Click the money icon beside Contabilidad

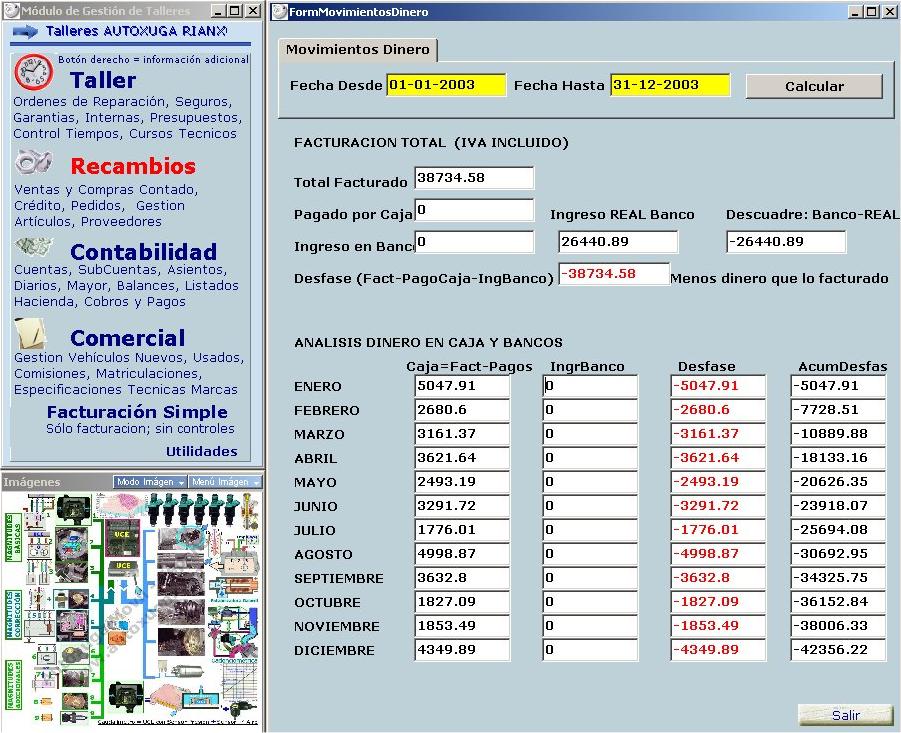(34, 247)
